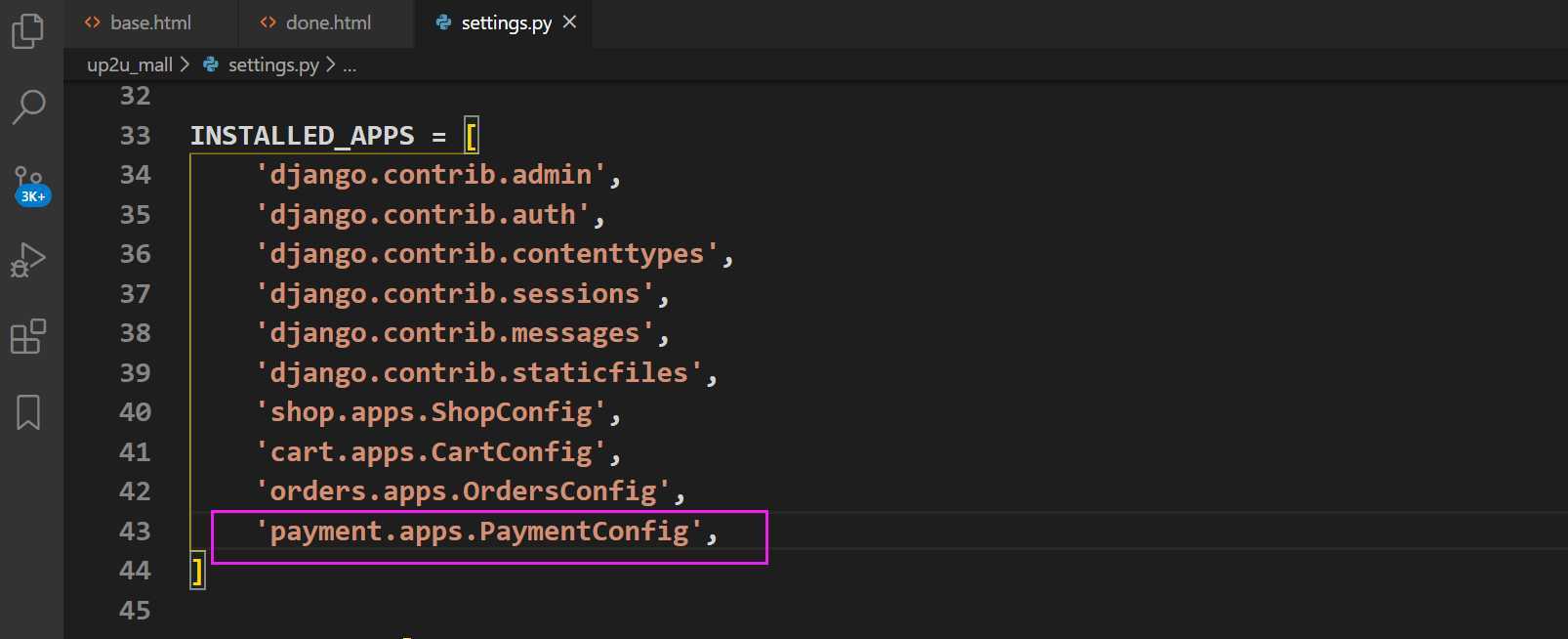Open the Search view
This screenshot has width=1568, height=639.
[x=28, y=106]
